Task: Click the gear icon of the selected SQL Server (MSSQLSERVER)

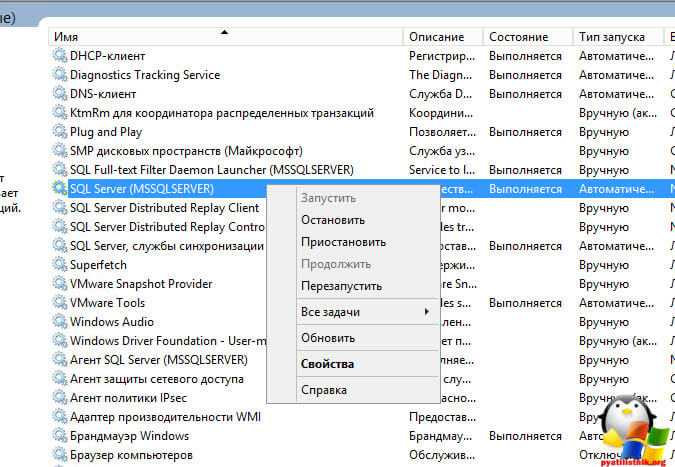Action: click(59, 189)
